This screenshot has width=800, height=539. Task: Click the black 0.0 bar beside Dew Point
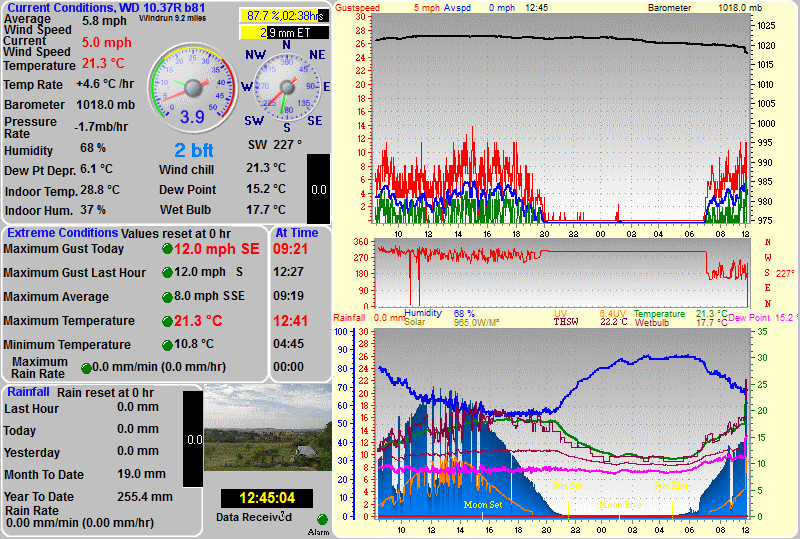pos(318,189)
